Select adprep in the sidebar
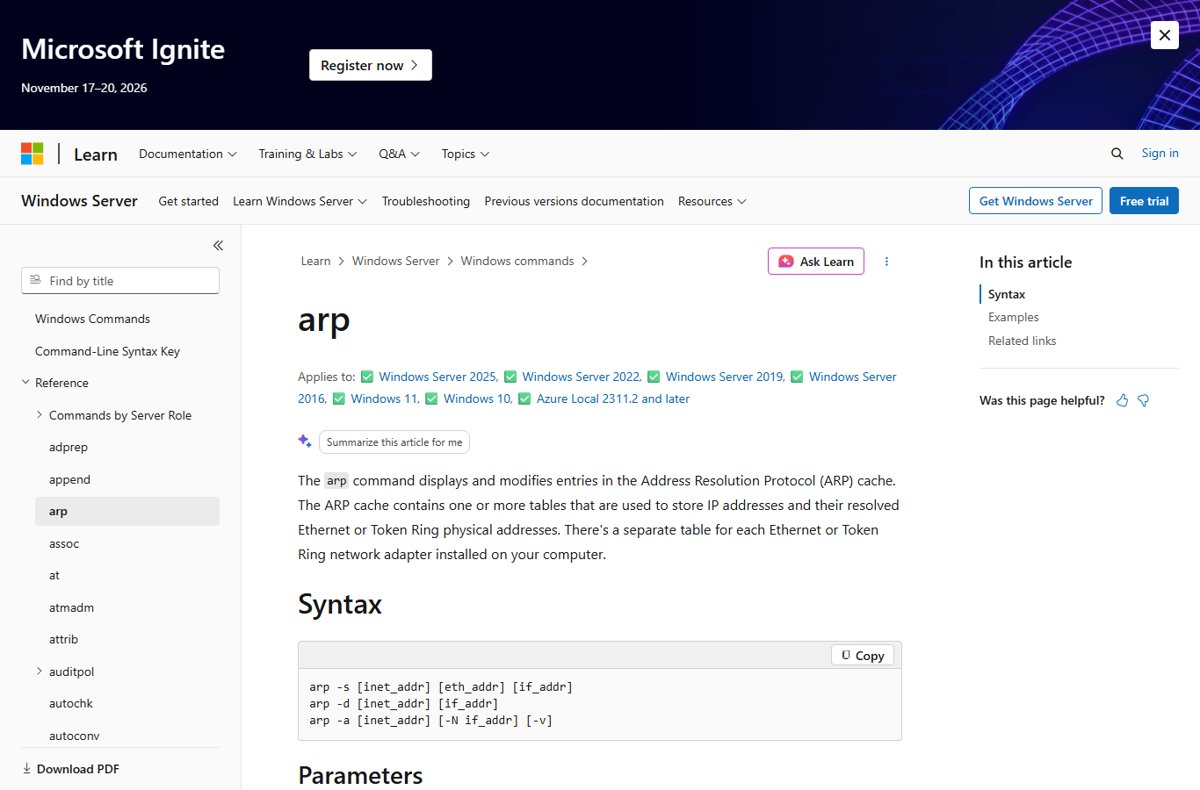The height and width of the screenshot is (790, 1200). [x=68, y=447]
